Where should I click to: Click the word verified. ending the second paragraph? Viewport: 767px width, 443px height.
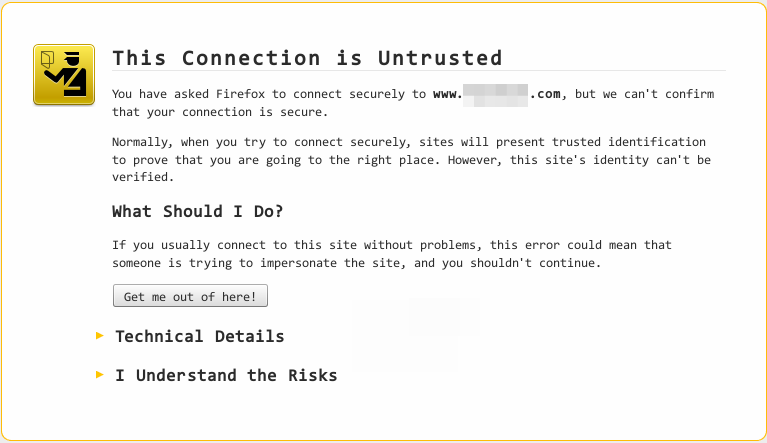tap(143, 177)
